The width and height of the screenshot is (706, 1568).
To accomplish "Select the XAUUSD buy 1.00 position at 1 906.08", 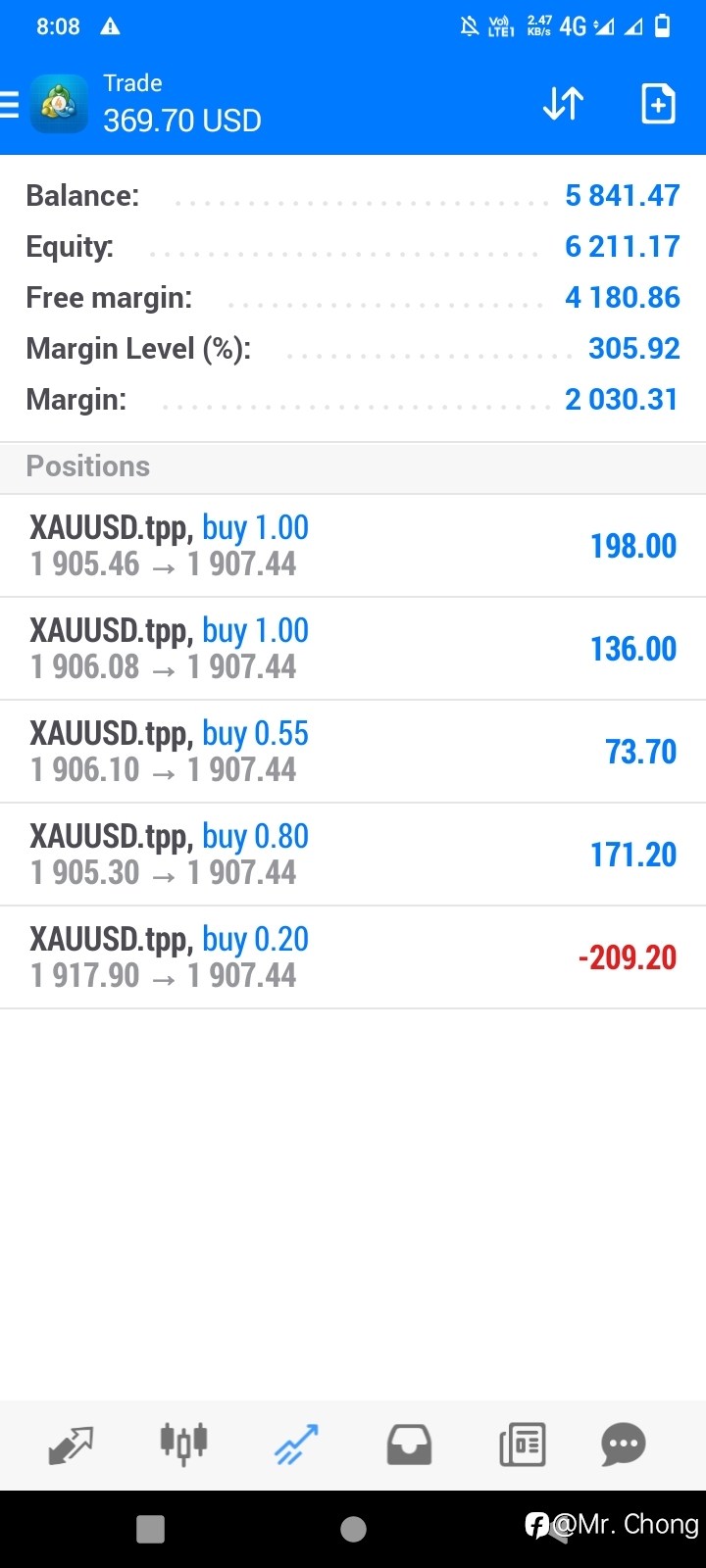I will click(x=353, y=649).
